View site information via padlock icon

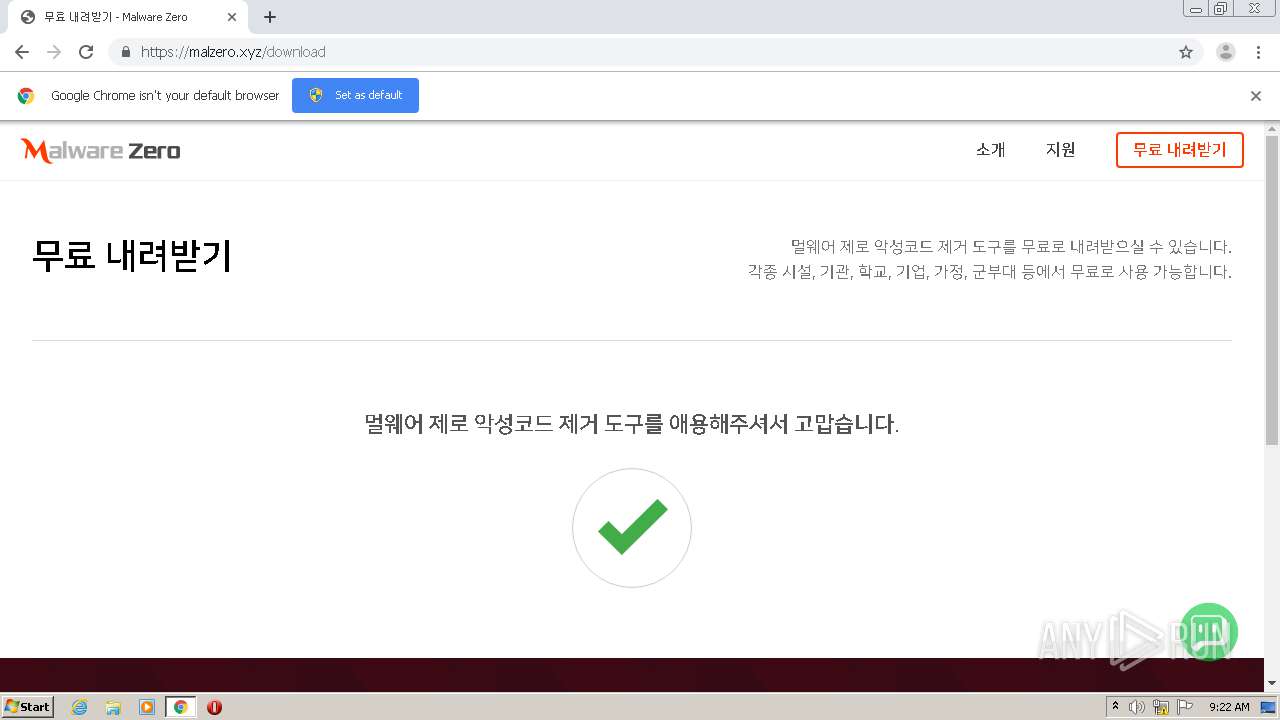point(125,52)
